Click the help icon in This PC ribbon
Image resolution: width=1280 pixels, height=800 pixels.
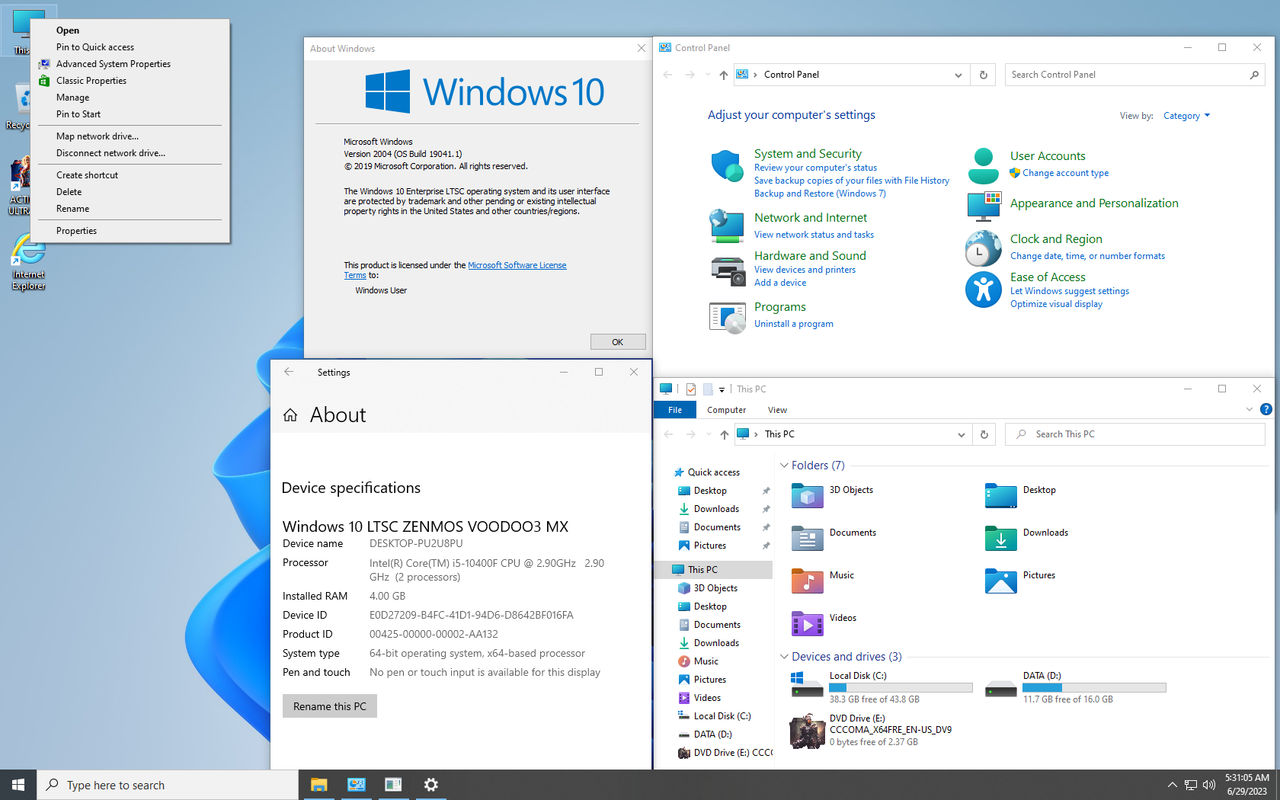click(x=1266, y=409)
